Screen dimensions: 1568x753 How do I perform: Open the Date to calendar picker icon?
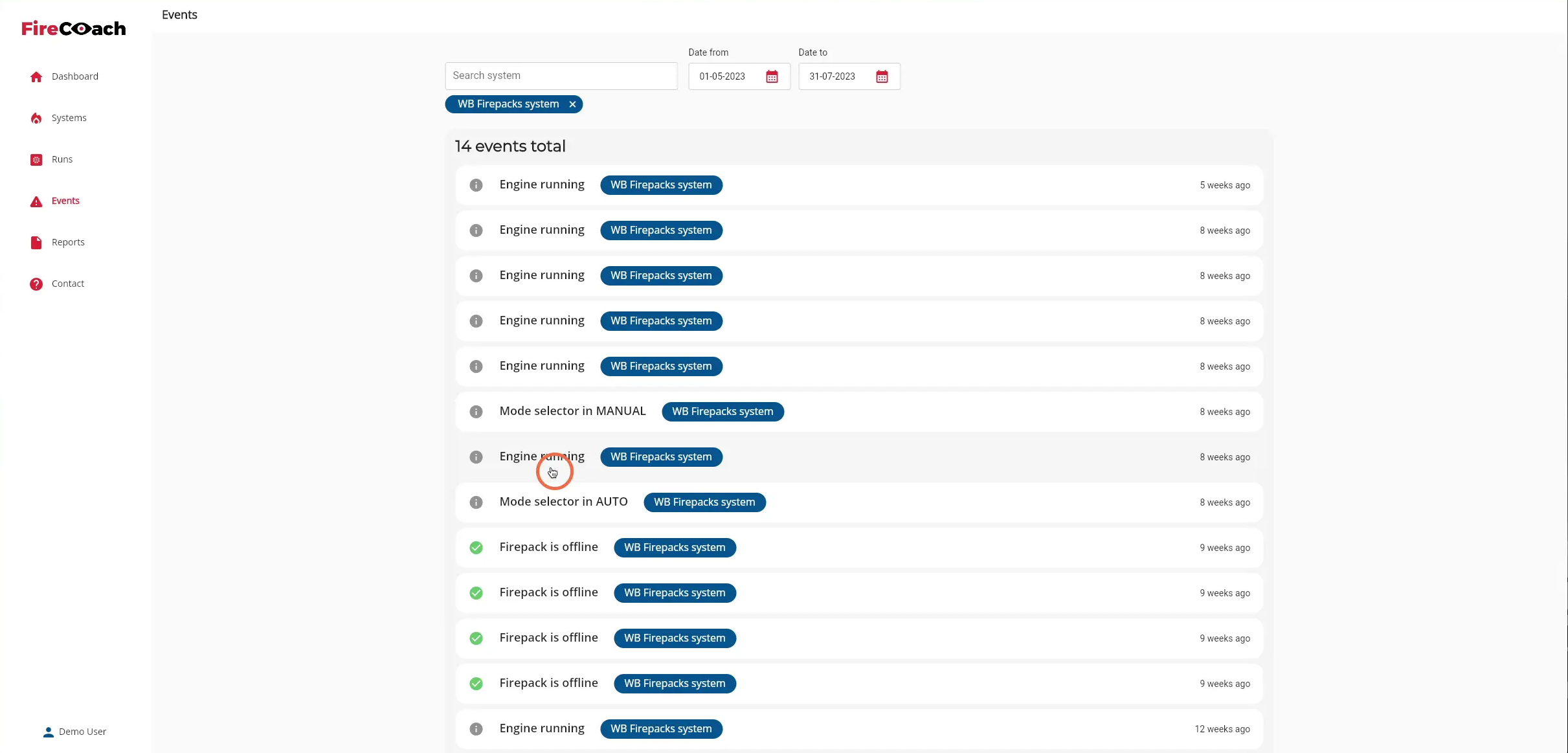click(x=882, y=76)
